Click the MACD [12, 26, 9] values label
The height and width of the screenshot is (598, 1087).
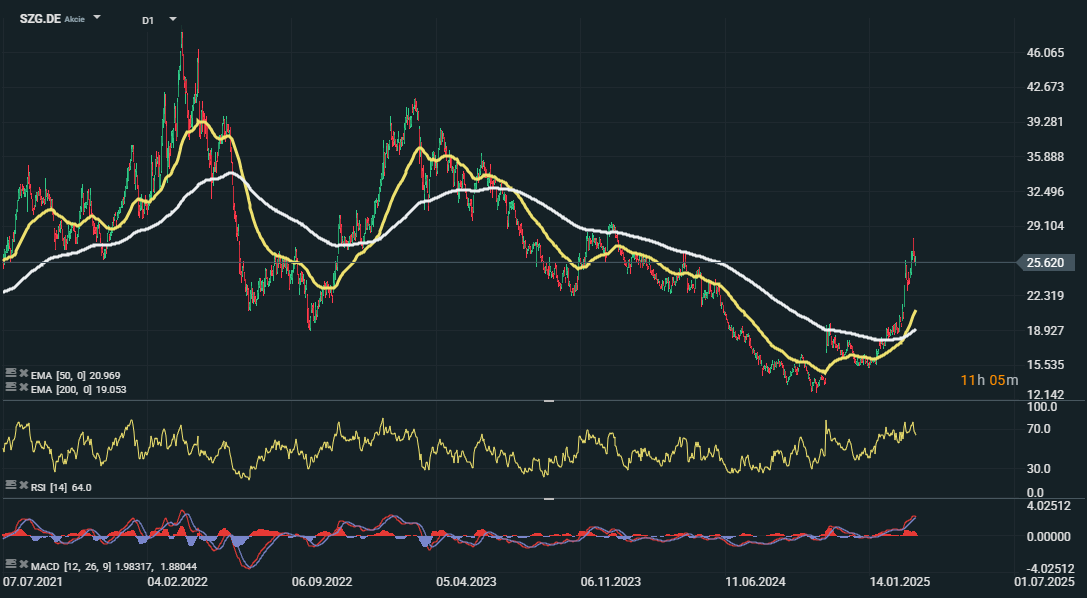pyautogui.click(x=114, y=565)
